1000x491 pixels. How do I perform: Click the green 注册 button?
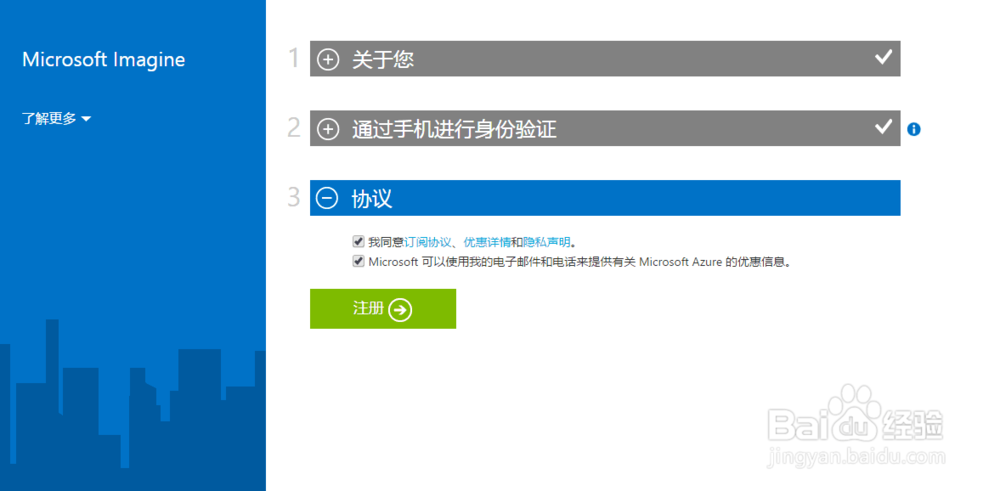tap(383, 309)
